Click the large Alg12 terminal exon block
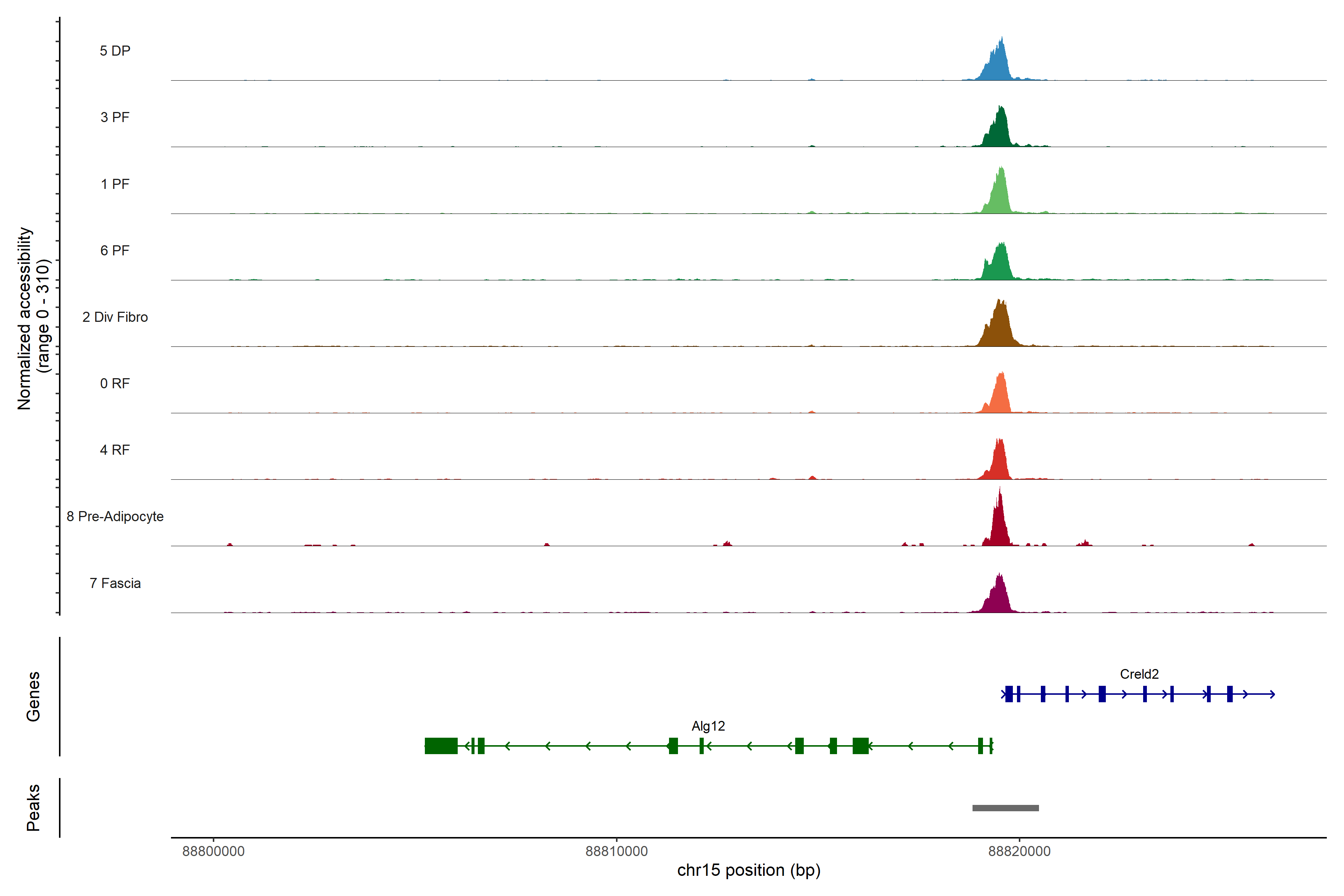 441,746
